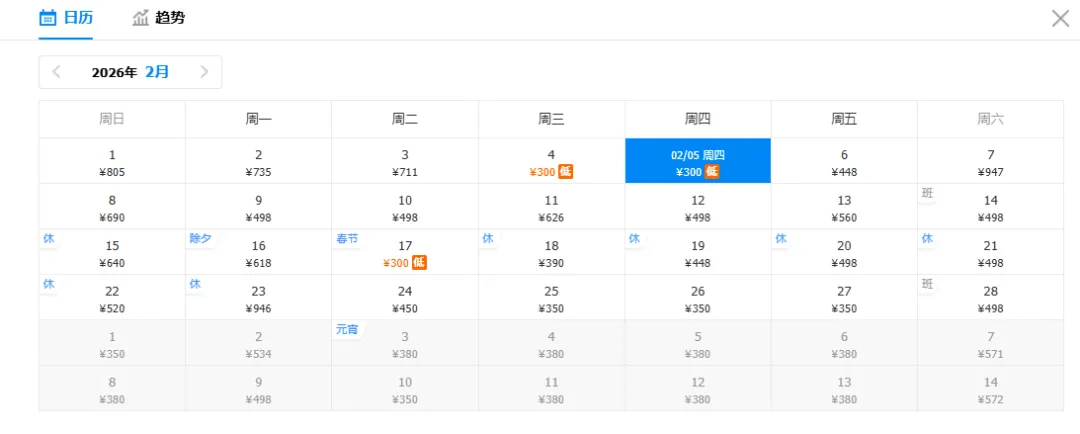
Task: Switch to the 日历 calendar tab
Action: click(x=65, y=18)
